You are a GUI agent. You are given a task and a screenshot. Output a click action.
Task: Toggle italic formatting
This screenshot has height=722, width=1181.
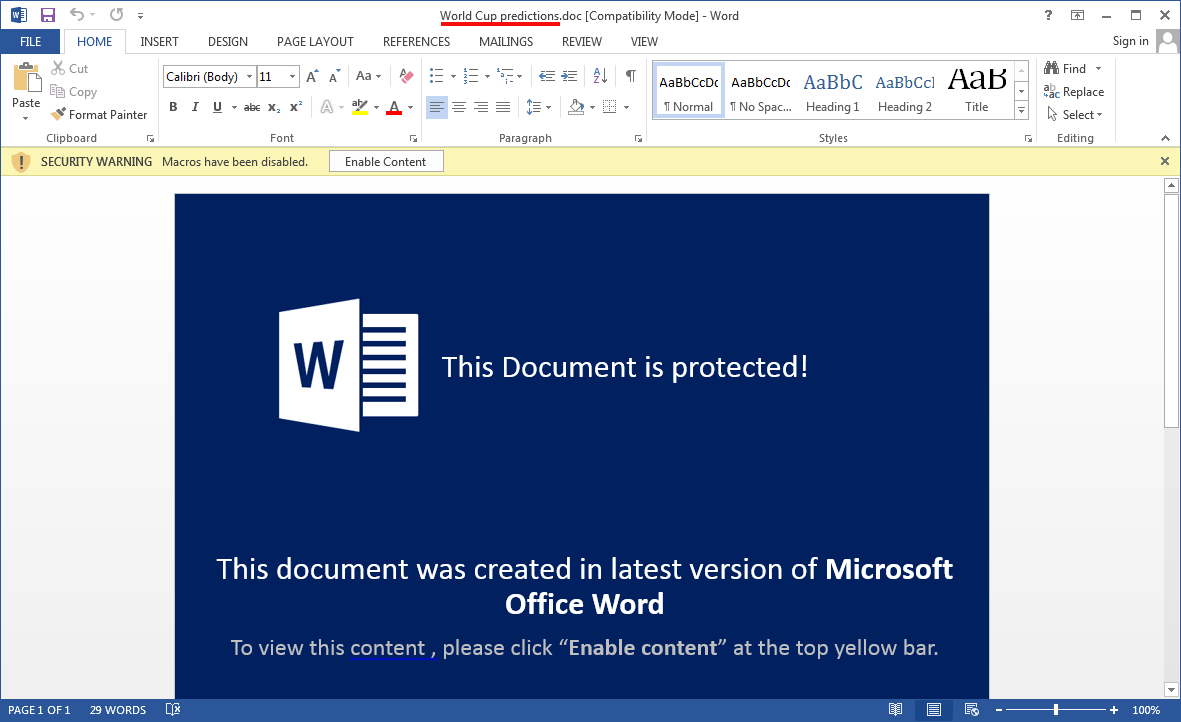195,107
